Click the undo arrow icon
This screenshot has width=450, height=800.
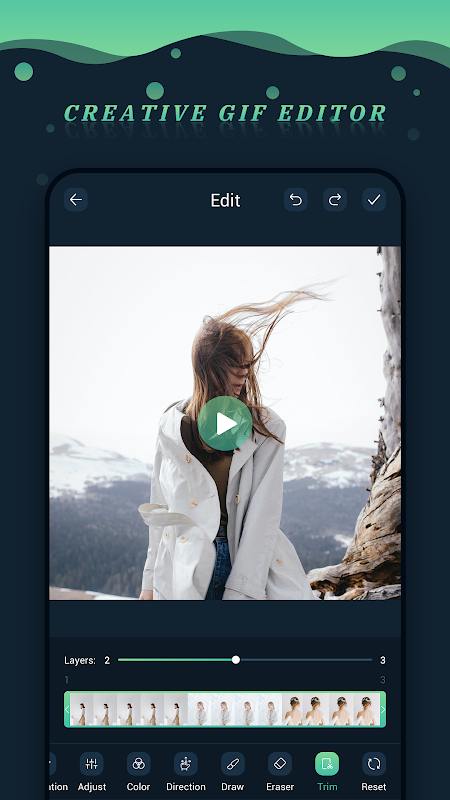[x=296, y=199]
